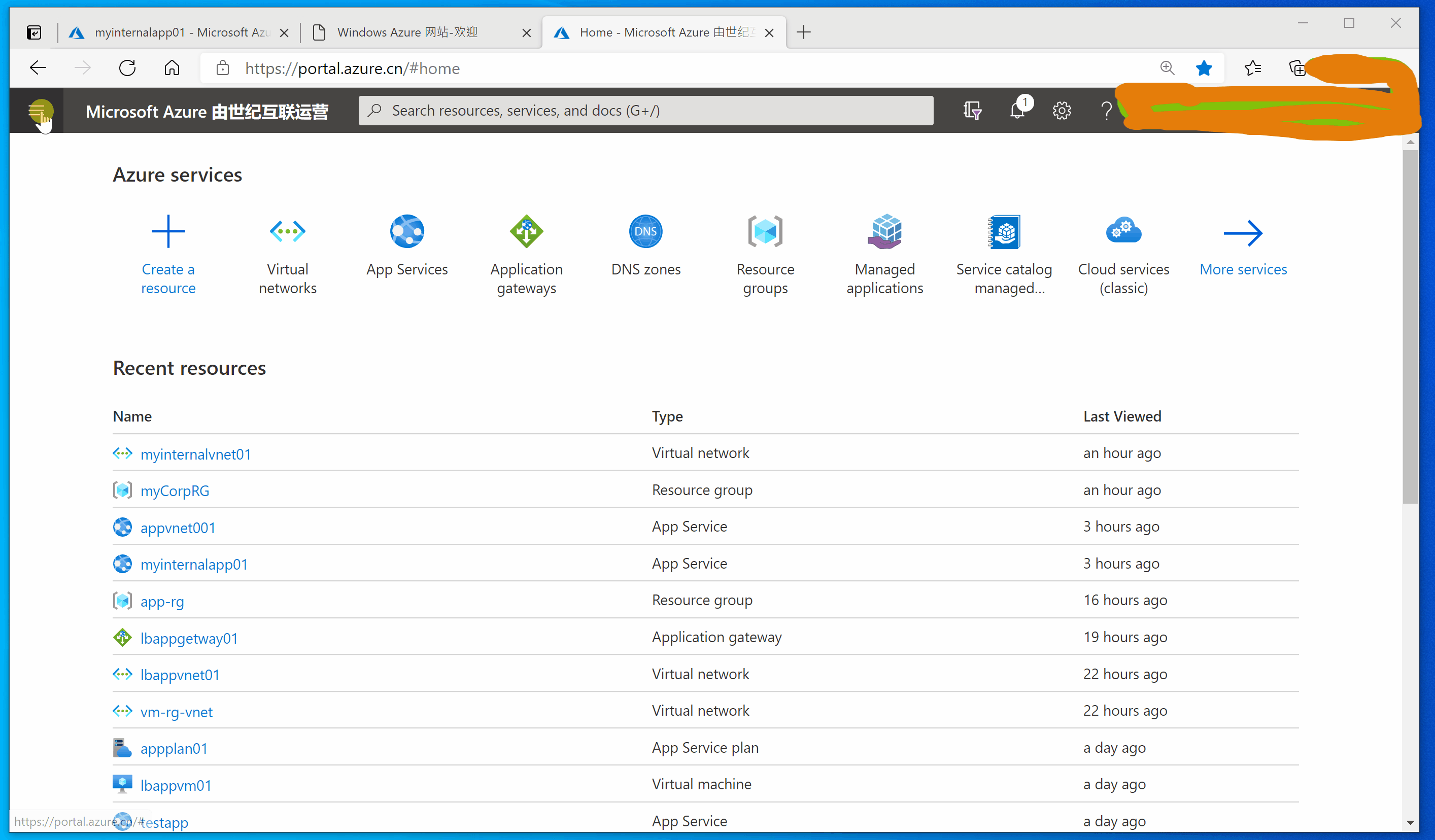
Task: Open Resource groups service
Action: pyautogui.click(x=765, y=232)
